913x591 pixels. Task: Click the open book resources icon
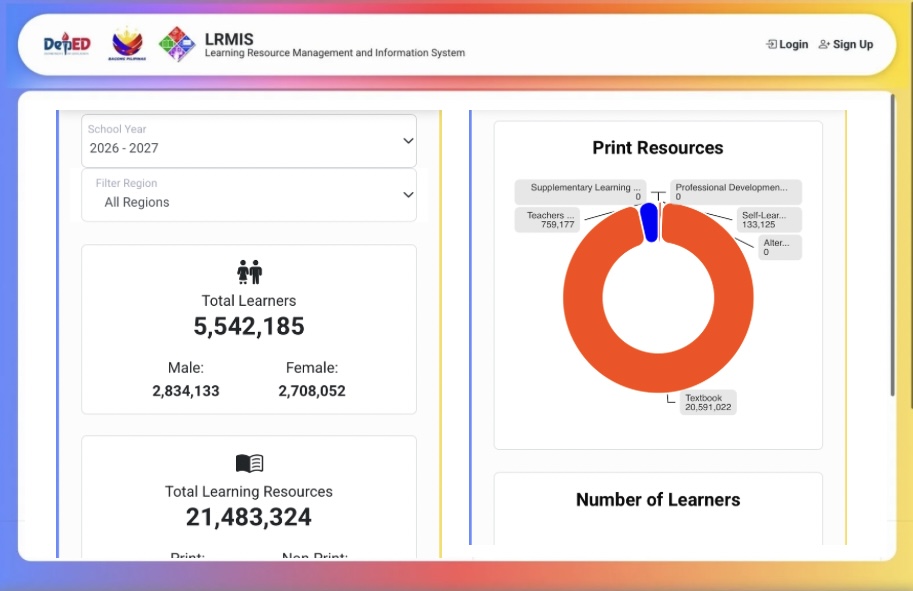(249, 463)
